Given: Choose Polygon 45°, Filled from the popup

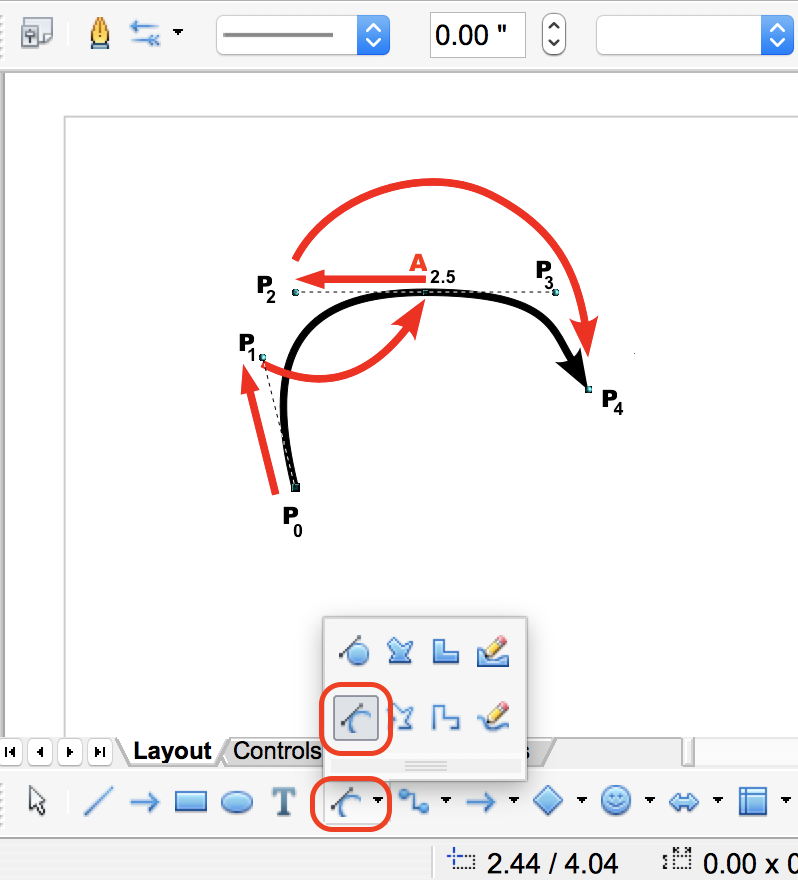Looking at the screenshot, I should click(x=446, y=652).
